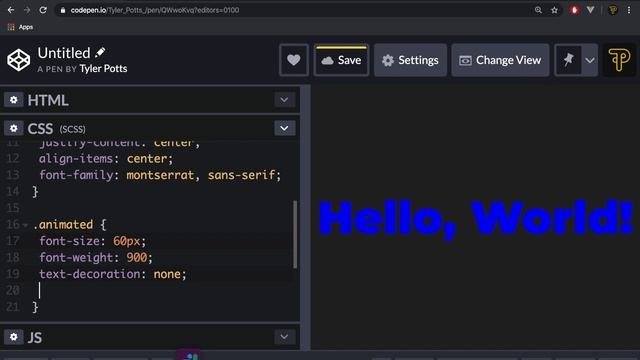Open the CSS editor chevron dropdown
This screenshot has width=640, height=360.
pyautogui.click(x=284, y=129)
